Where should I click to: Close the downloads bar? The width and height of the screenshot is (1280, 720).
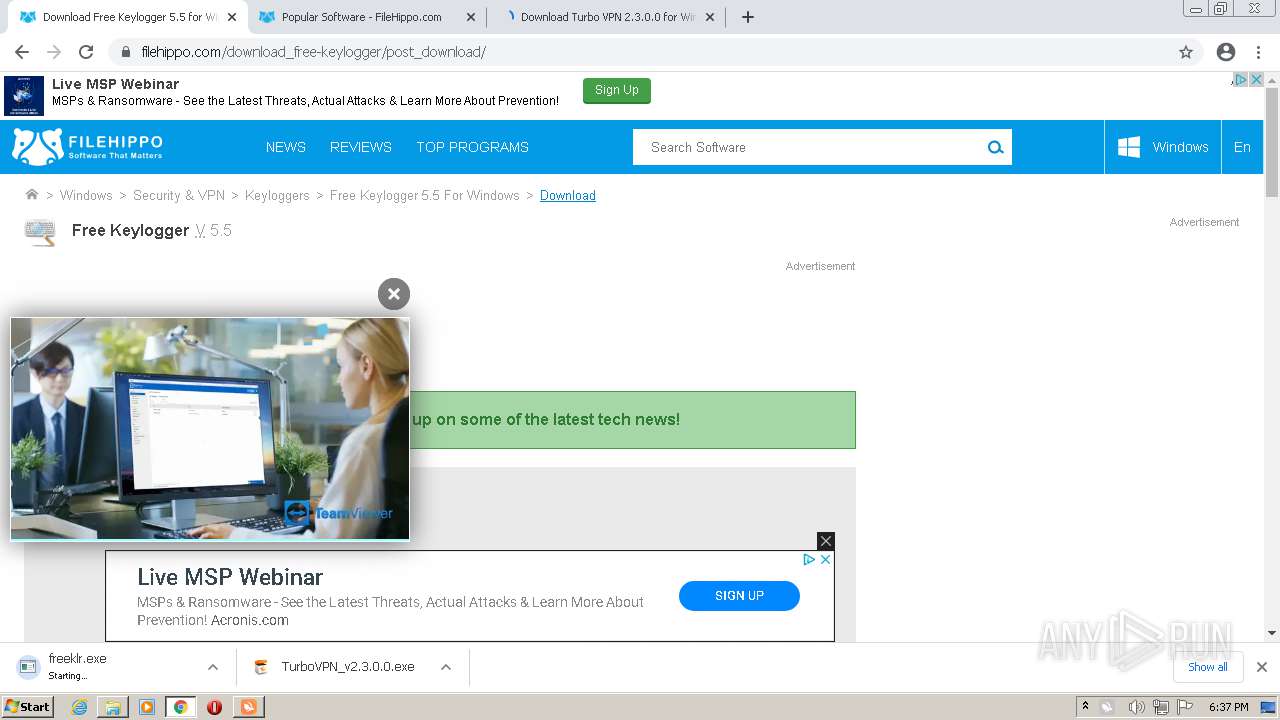tap(1262, 667)
